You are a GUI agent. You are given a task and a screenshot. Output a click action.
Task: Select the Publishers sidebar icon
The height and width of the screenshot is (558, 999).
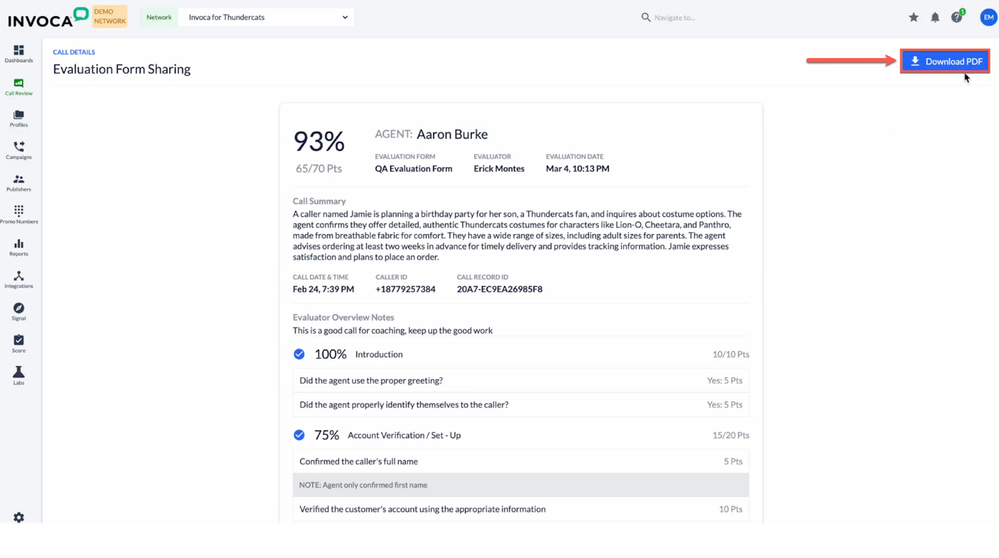point(18,182)
